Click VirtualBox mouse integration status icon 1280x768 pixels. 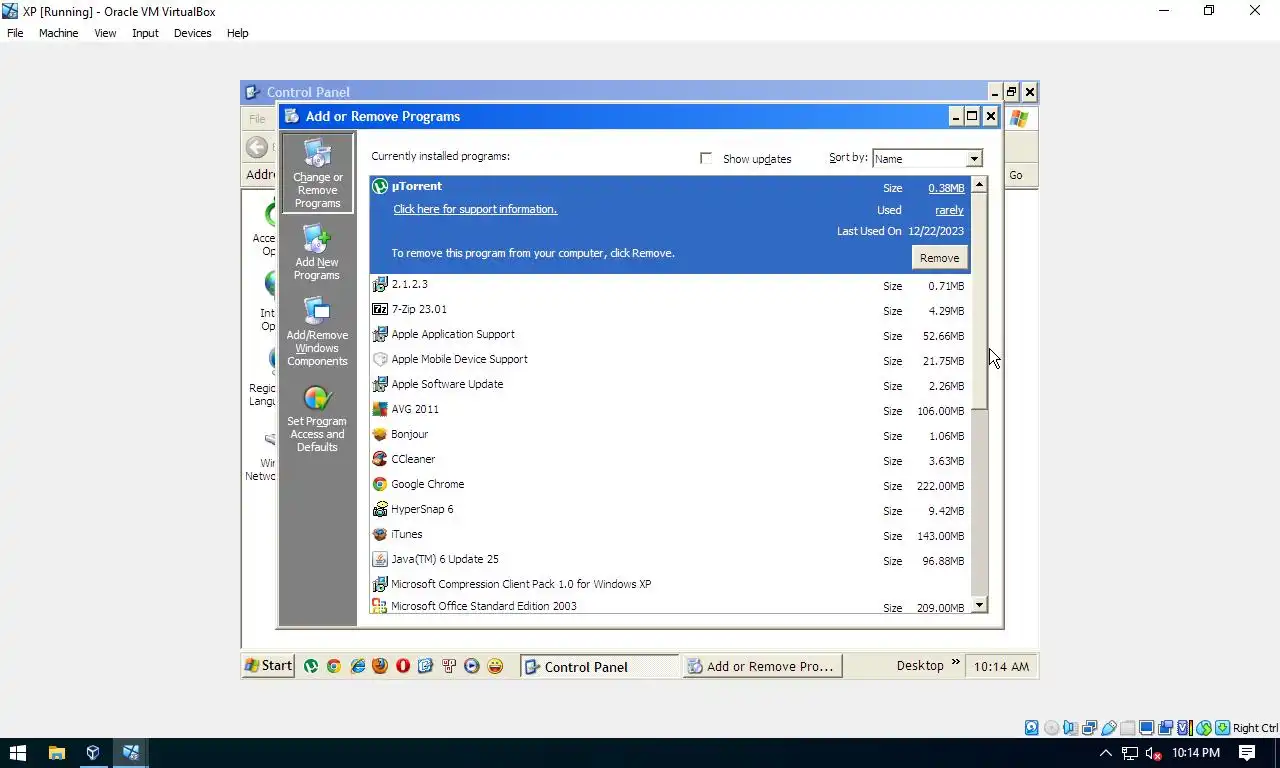(x=1204, y=728)
